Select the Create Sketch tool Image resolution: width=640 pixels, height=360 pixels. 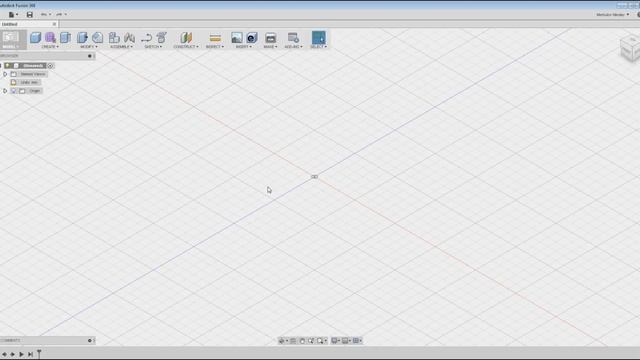point(162,38)
